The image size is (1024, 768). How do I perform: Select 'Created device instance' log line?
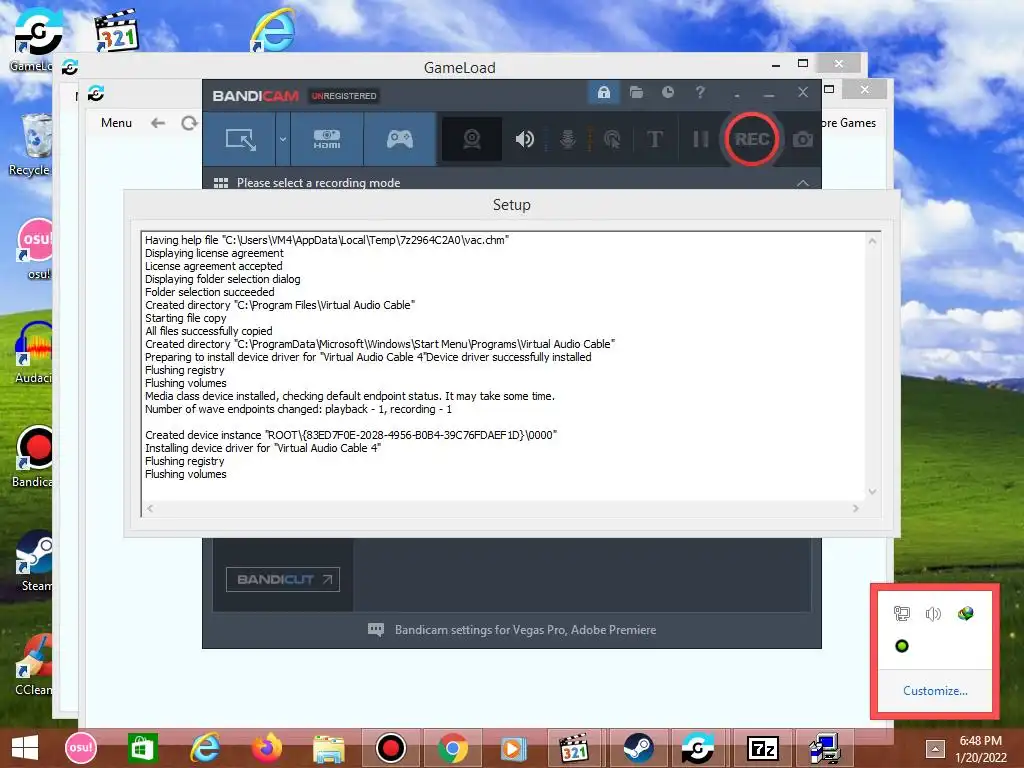coord(351,435)
